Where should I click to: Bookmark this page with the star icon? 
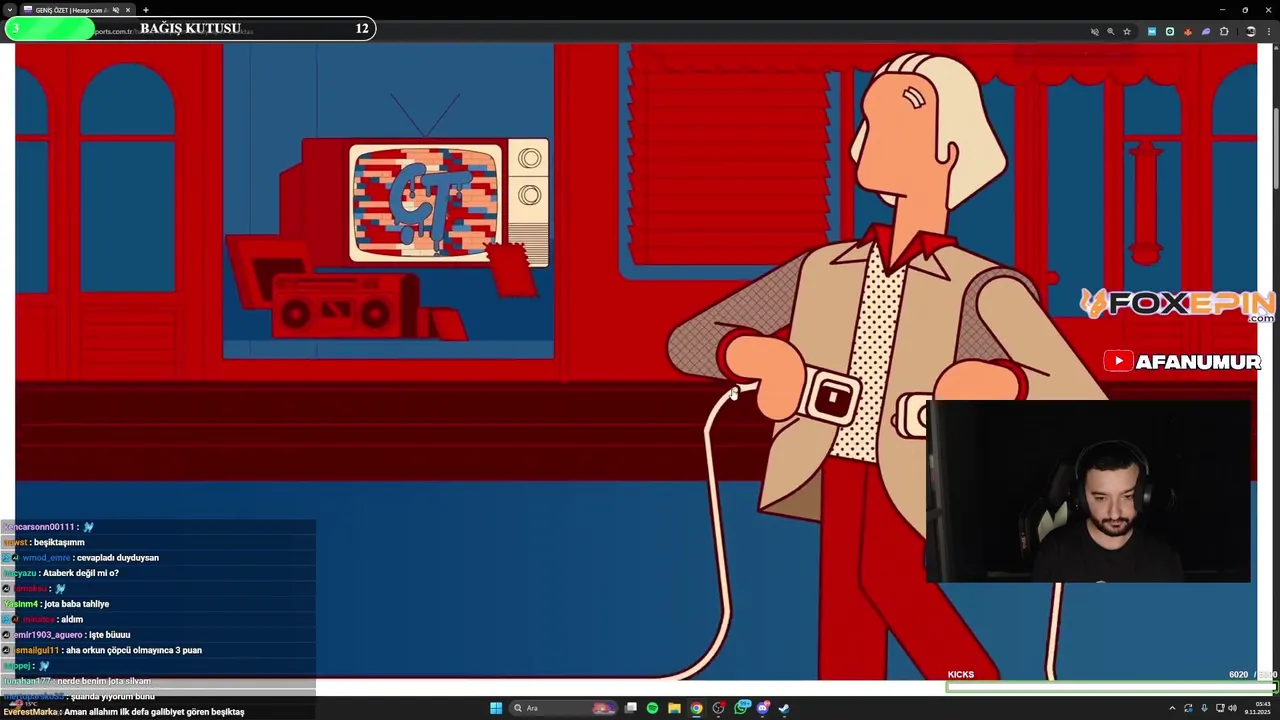tap(1127, 31)
